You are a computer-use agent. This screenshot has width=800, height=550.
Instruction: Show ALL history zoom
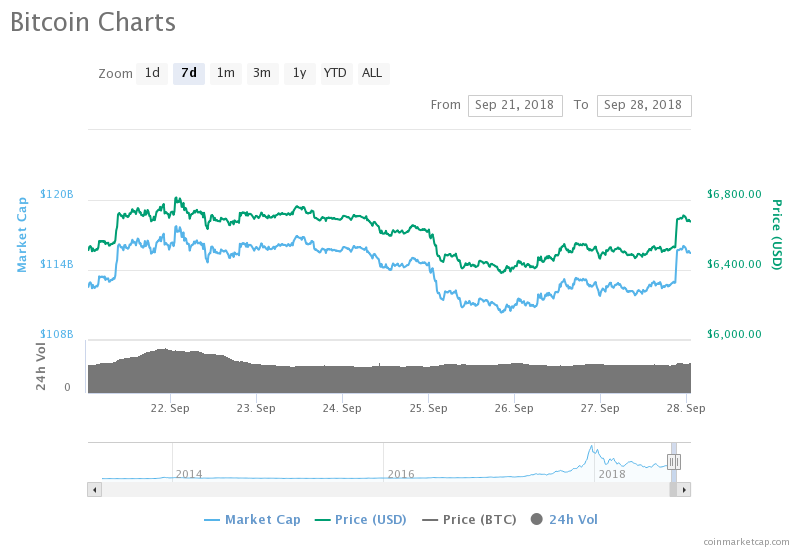(373, 73)
